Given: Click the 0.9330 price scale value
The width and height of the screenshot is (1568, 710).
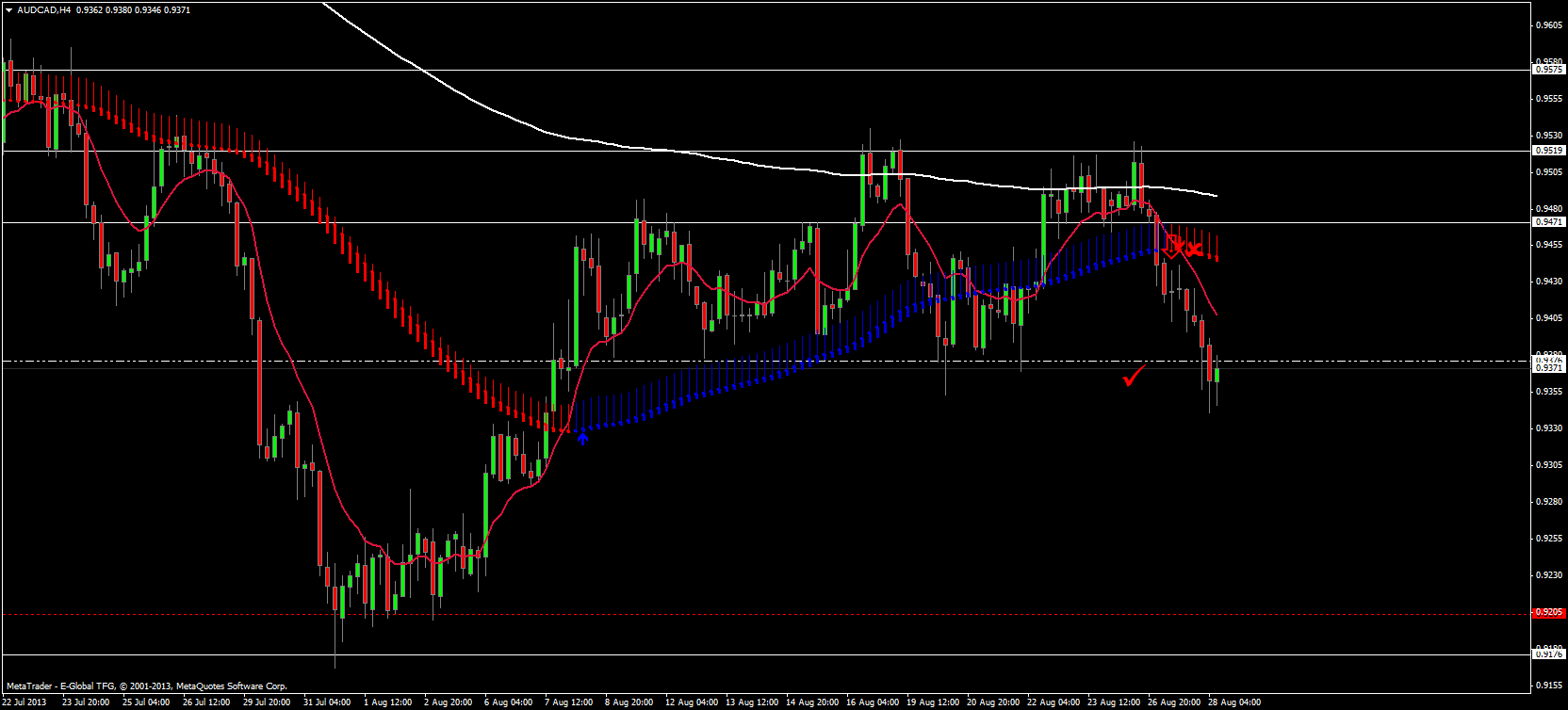Looking at the screenshot, I should coord(1549,428).
